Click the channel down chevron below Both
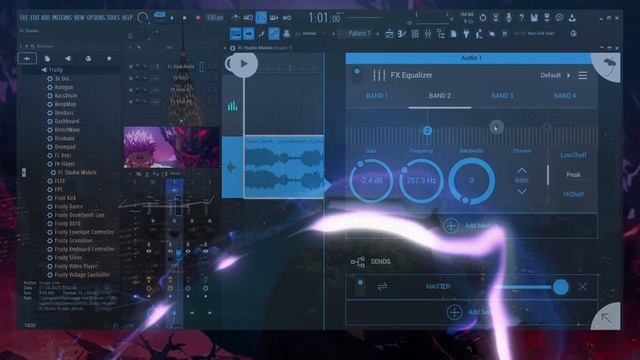640x360 pixels. coord(522,191)
